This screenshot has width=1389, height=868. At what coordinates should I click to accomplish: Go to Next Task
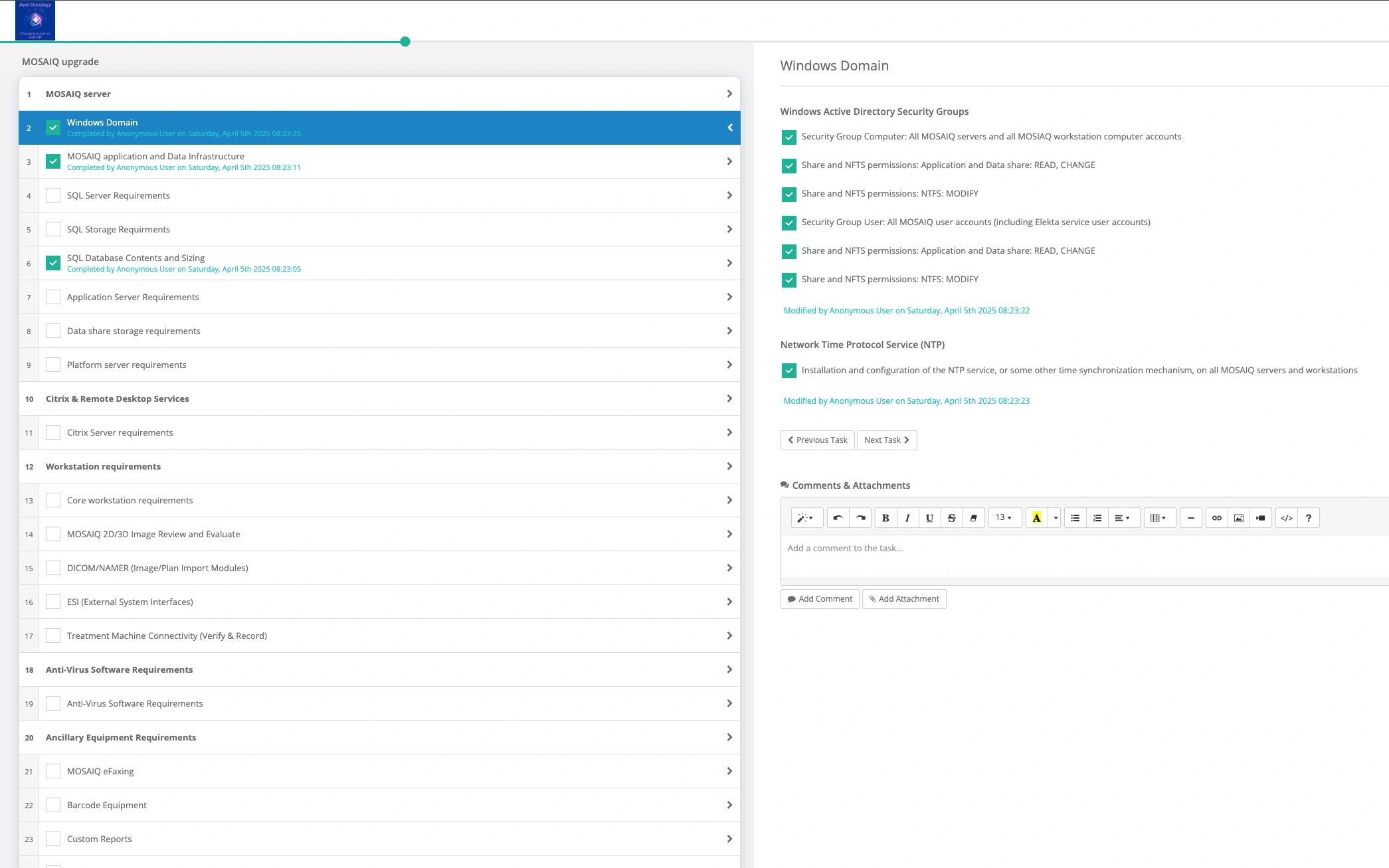click(x=887, y=440)
